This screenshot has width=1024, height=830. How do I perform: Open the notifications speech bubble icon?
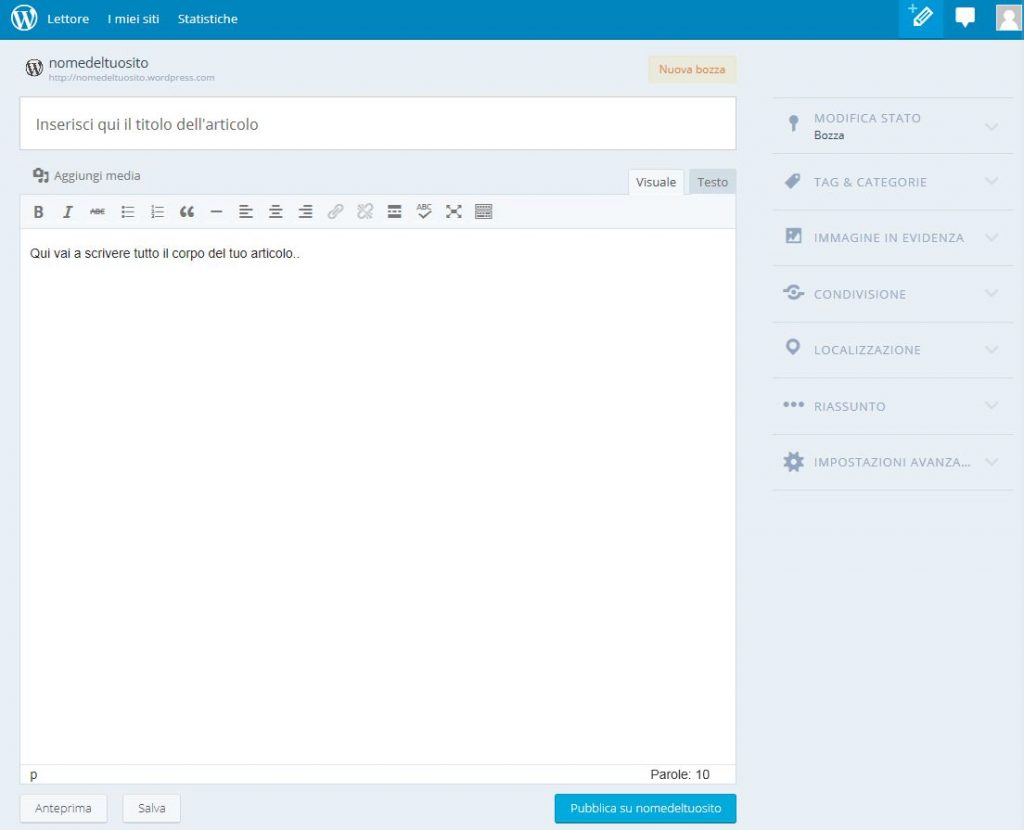[965, 17]
